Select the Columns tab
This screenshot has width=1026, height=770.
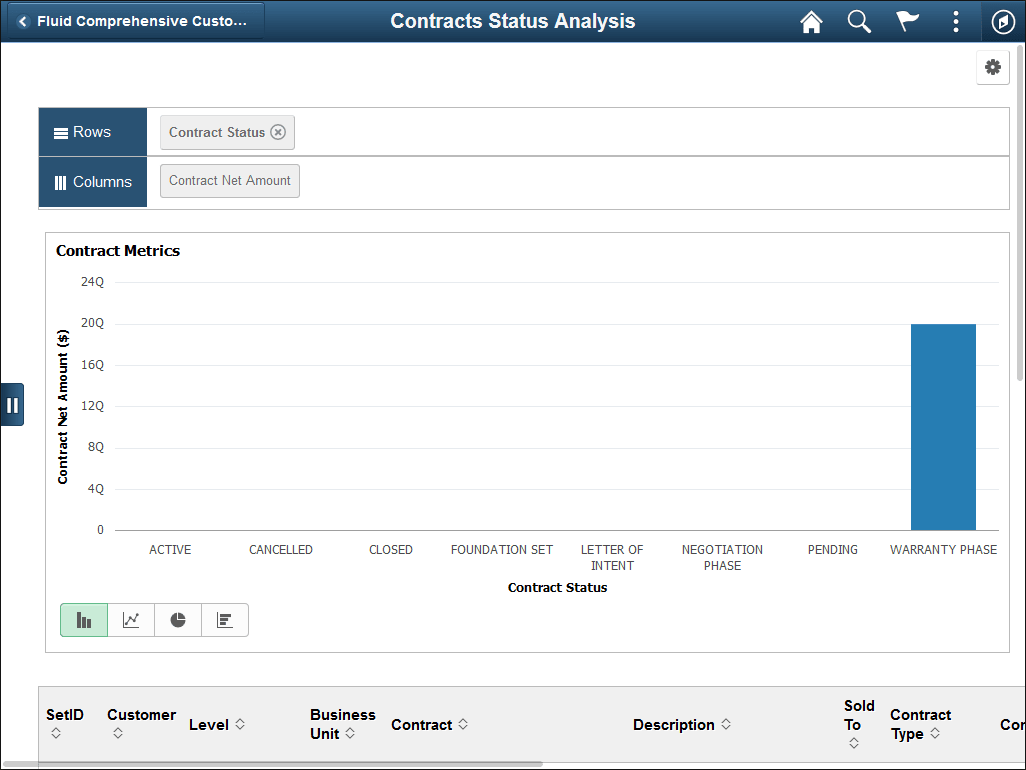coord(92,181)
